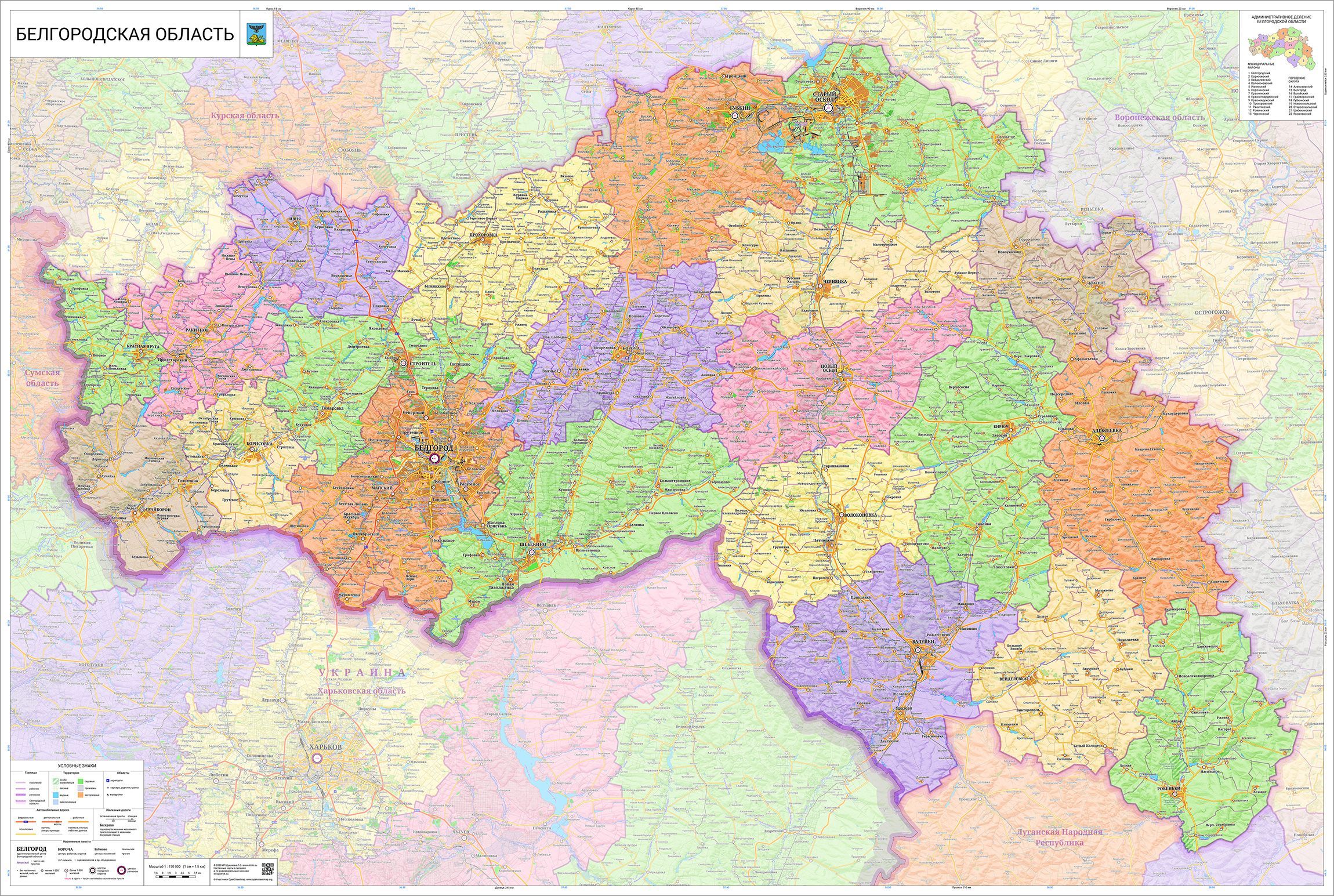The height and width of the screenshot is (896, 1334).
Task: Click the Алексеевка town marker circle
Action: tap(1101, 439)
